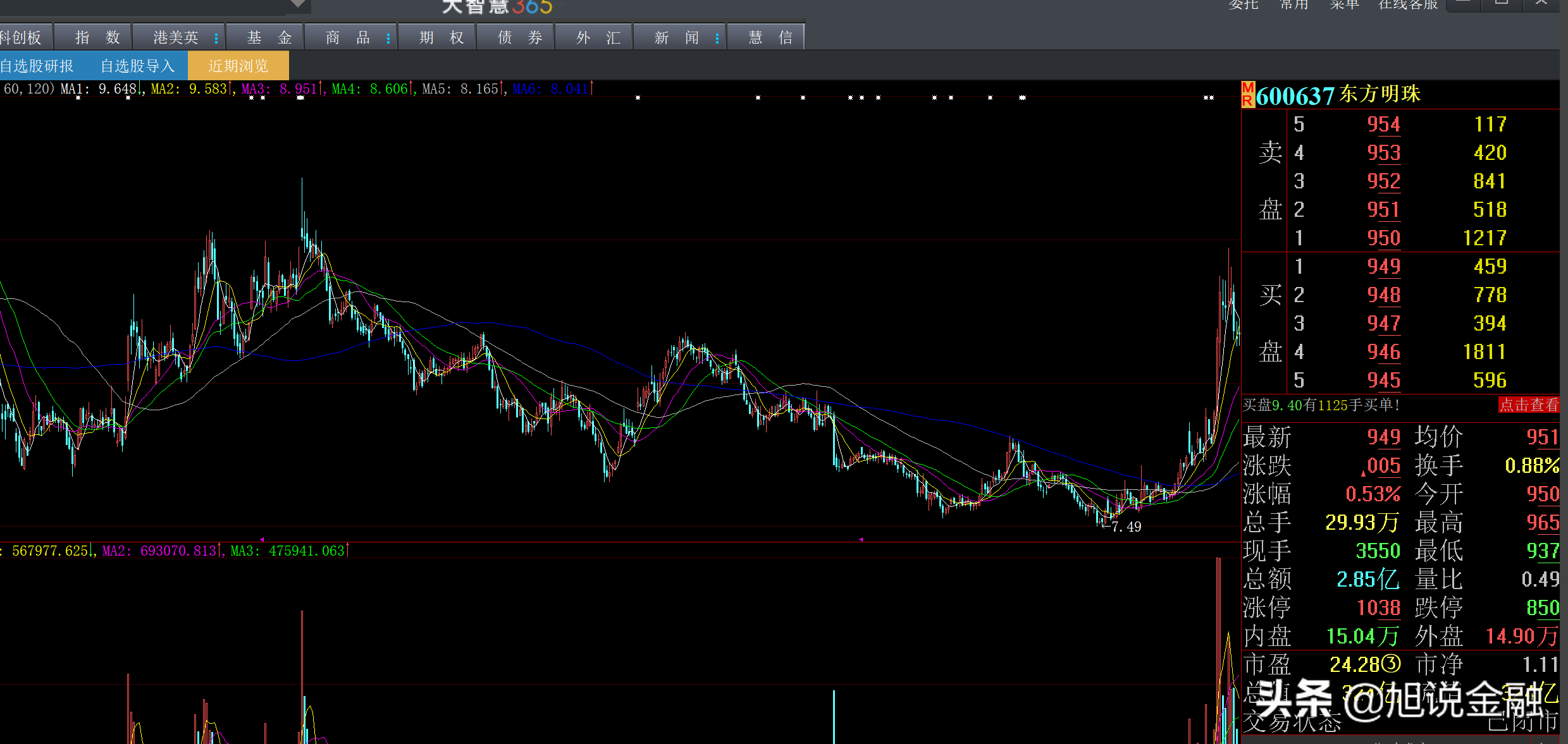The image size is (1568, 744).
Task: Click sell level 3 volume 841
Action: (1490, 181)
